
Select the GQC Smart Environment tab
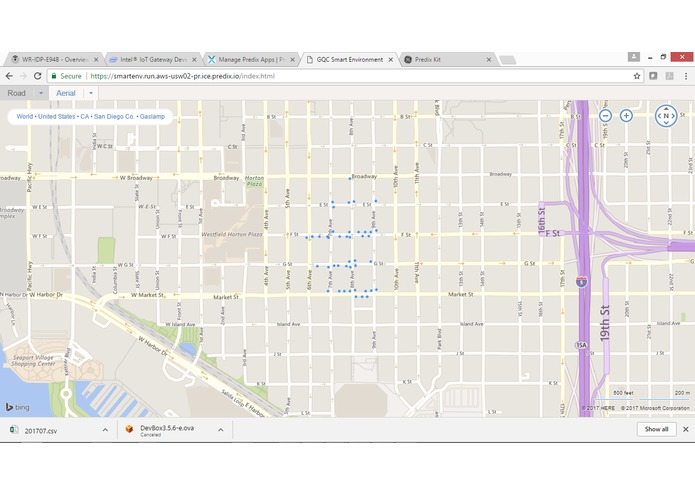[x=348, y=59]
